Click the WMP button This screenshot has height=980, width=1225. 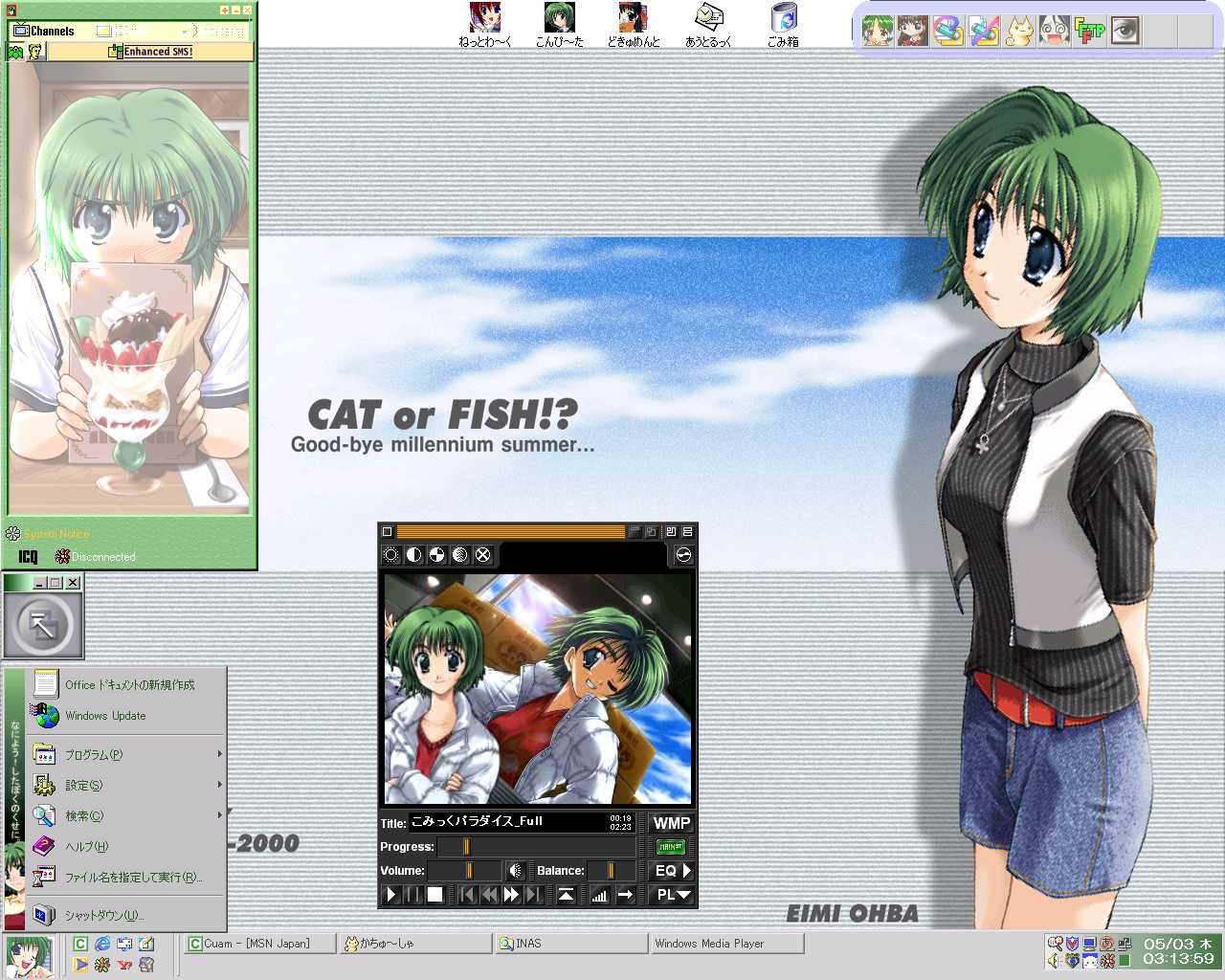(672, 823)
